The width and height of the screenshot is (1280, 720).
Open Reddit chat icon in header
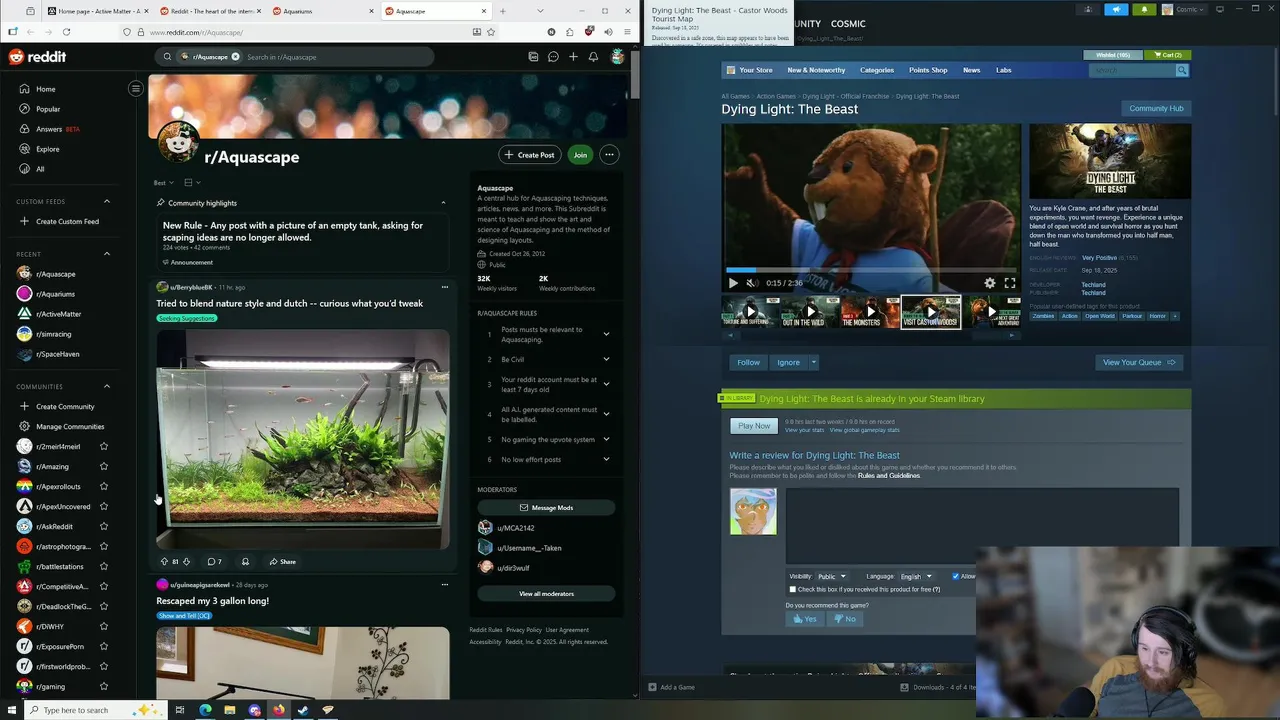pos(553,57)
